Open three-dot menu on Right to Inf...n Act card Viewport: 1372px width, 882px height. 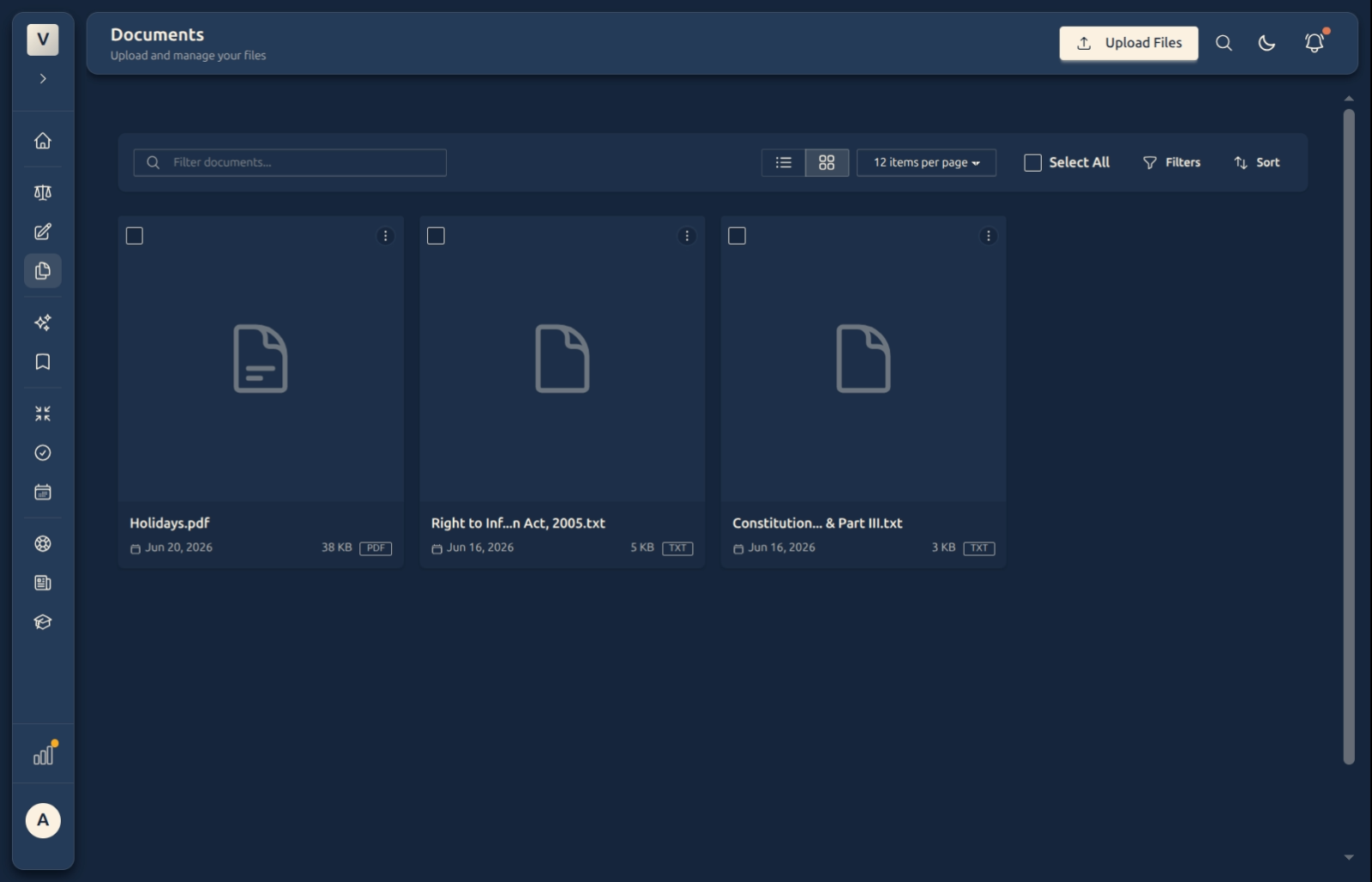click(687, 236)
